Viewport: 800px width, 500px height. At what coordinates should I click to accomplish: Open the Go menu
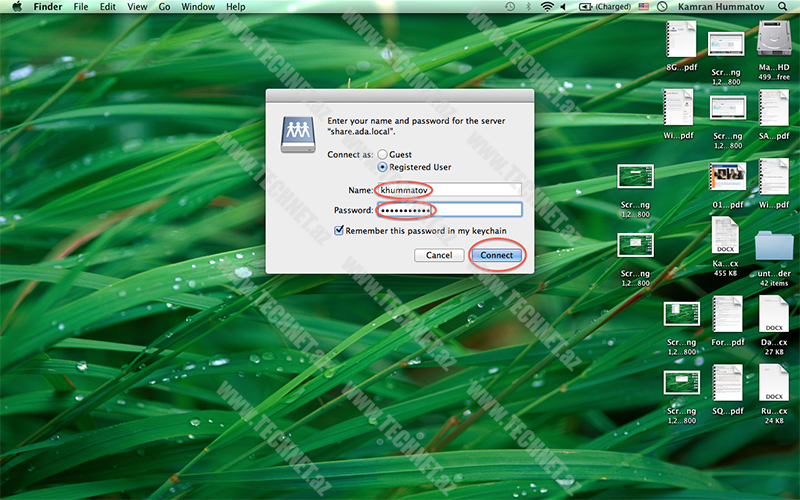[164, 7]
